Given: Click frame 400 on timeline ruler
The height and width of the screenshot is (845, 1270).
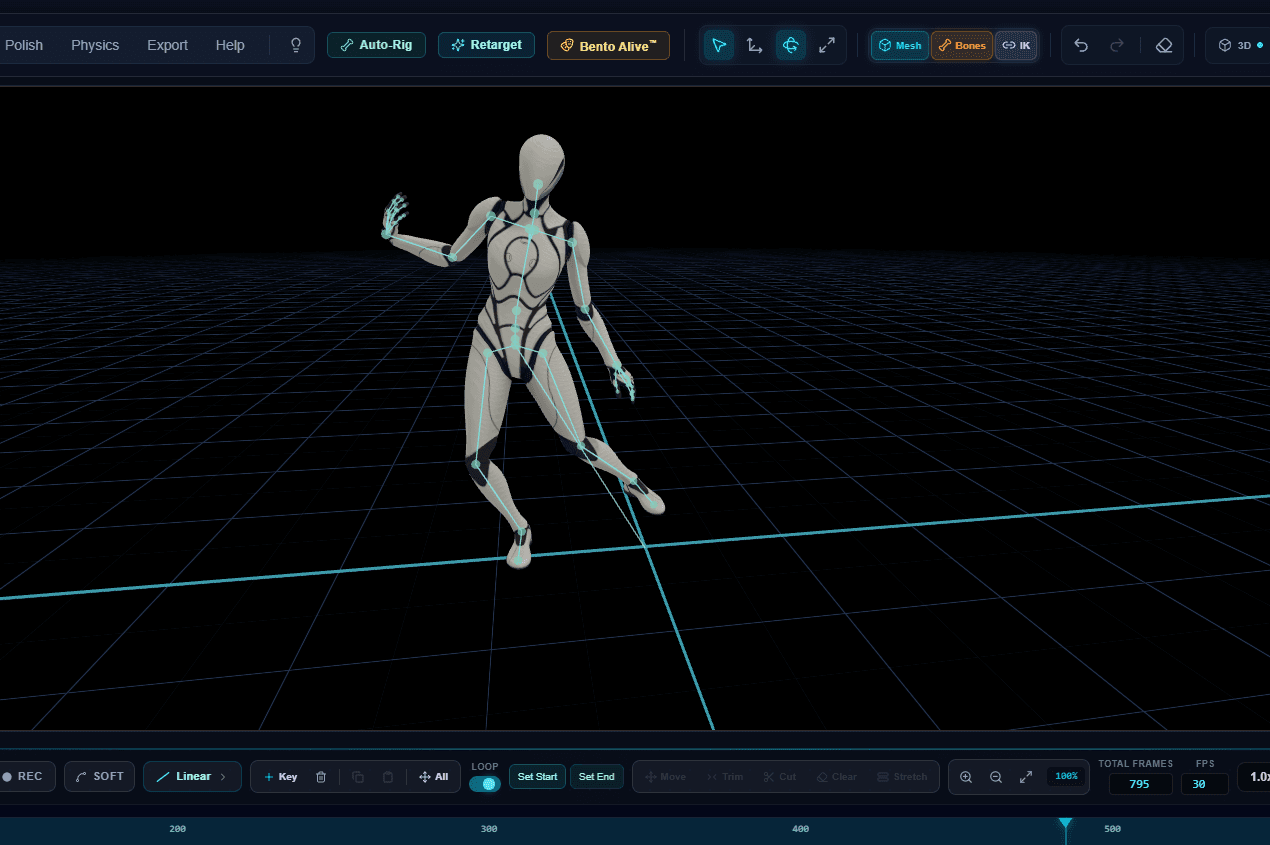Looking at the screenshot, I should click(800, 829).
